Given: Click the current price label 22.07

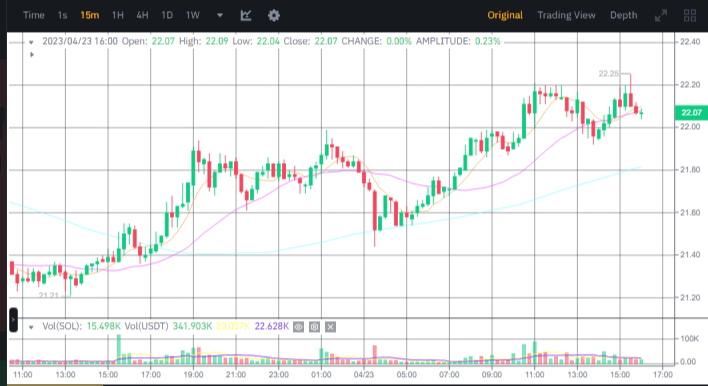Looking at the screenshot, I should point(691,112).
